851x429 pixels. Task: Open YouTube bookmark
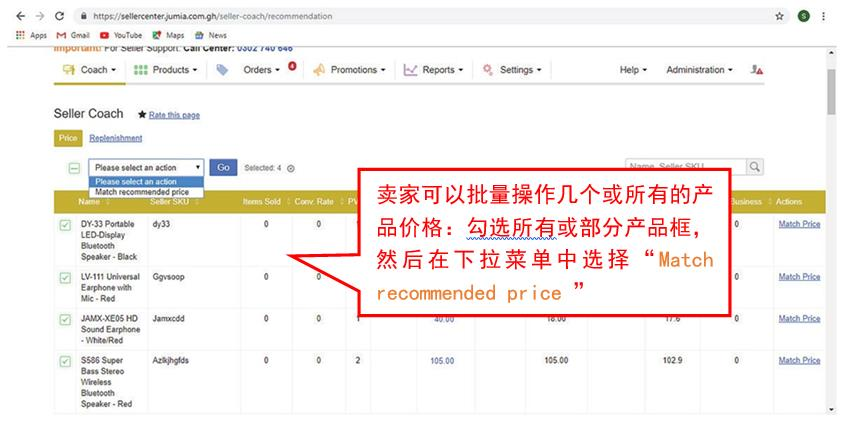pos(121,35)
